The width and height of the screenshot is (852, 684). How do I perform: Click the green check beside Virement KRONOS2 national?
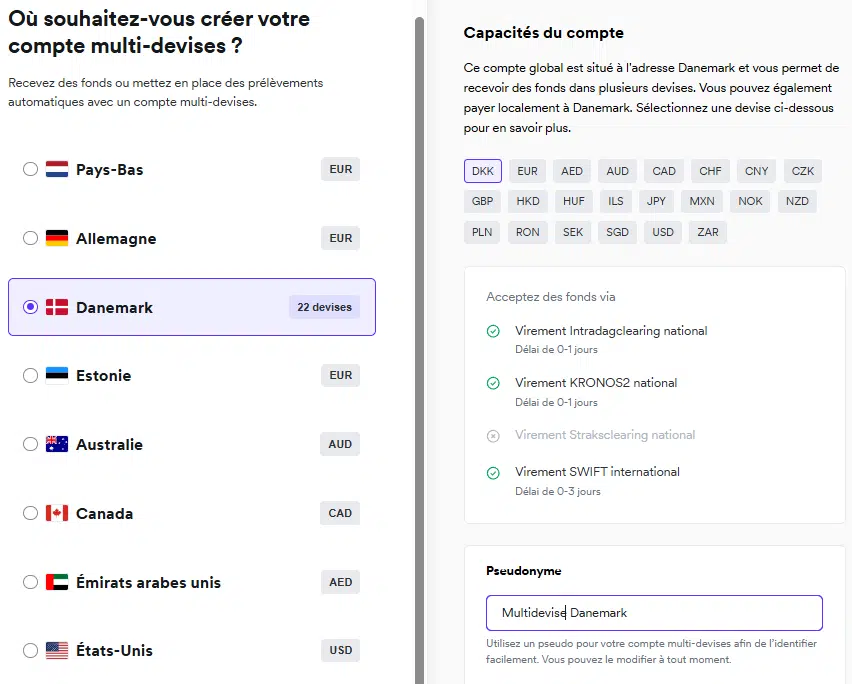coord(493,382)
